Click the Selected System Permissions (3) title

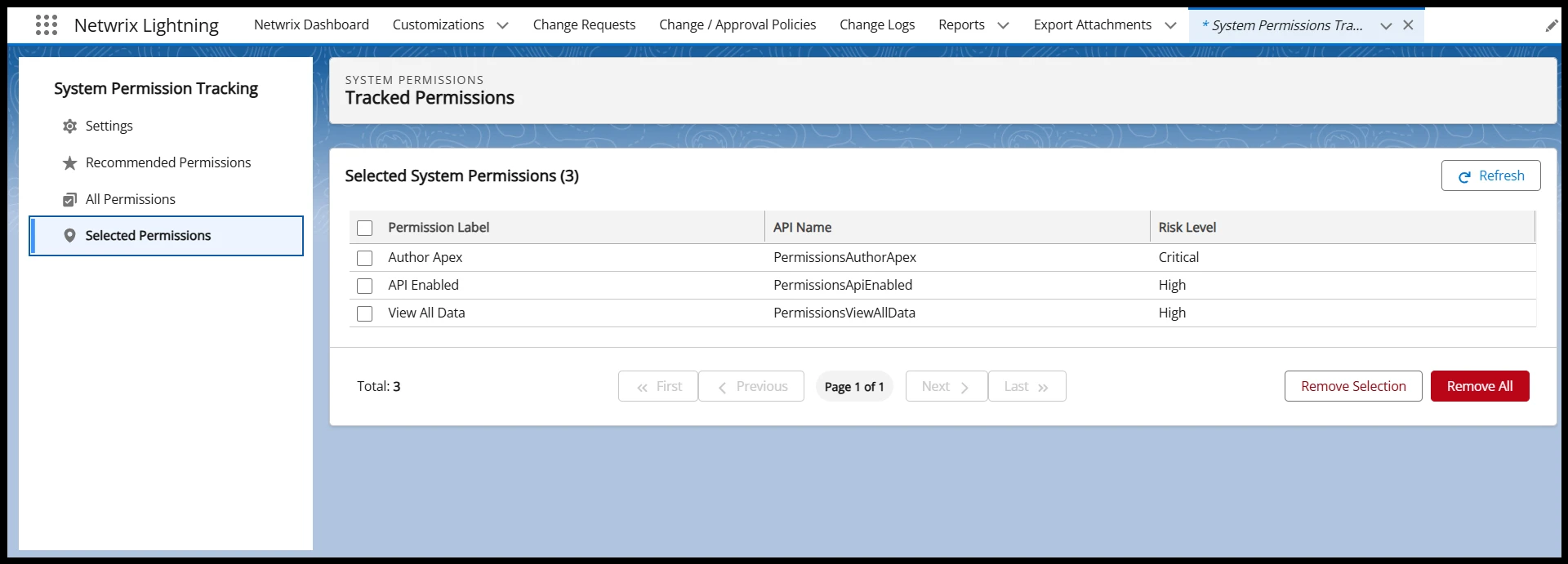[x=461, y=175]
